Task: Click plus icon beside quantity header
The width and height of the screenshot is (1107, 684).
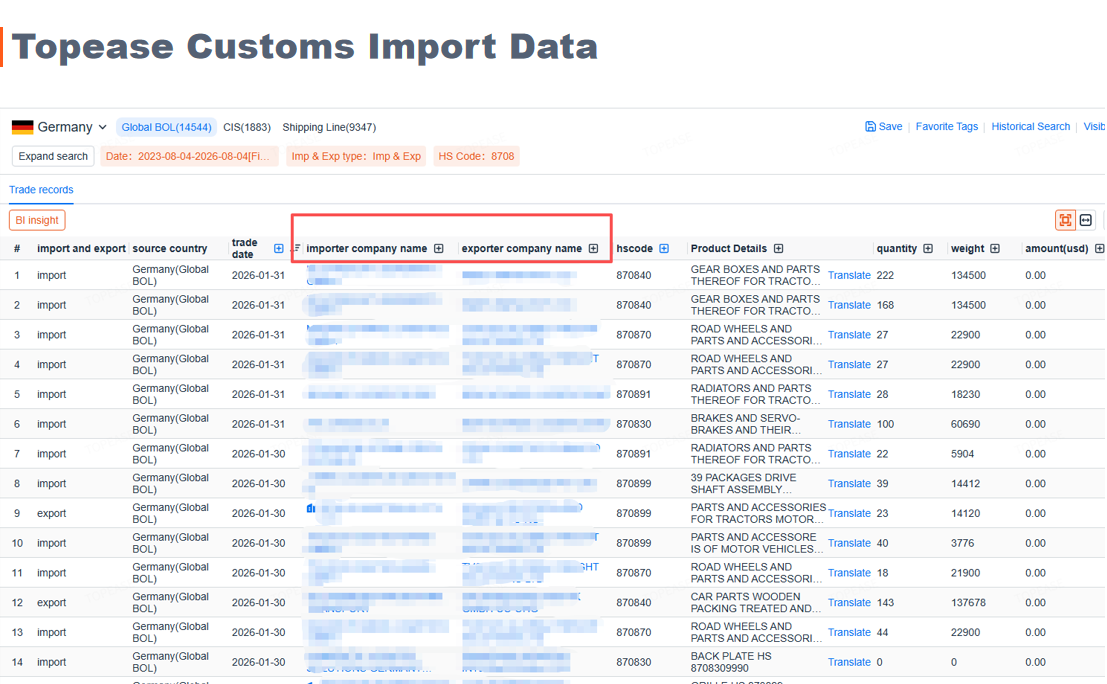Action: tap(928, 248)
